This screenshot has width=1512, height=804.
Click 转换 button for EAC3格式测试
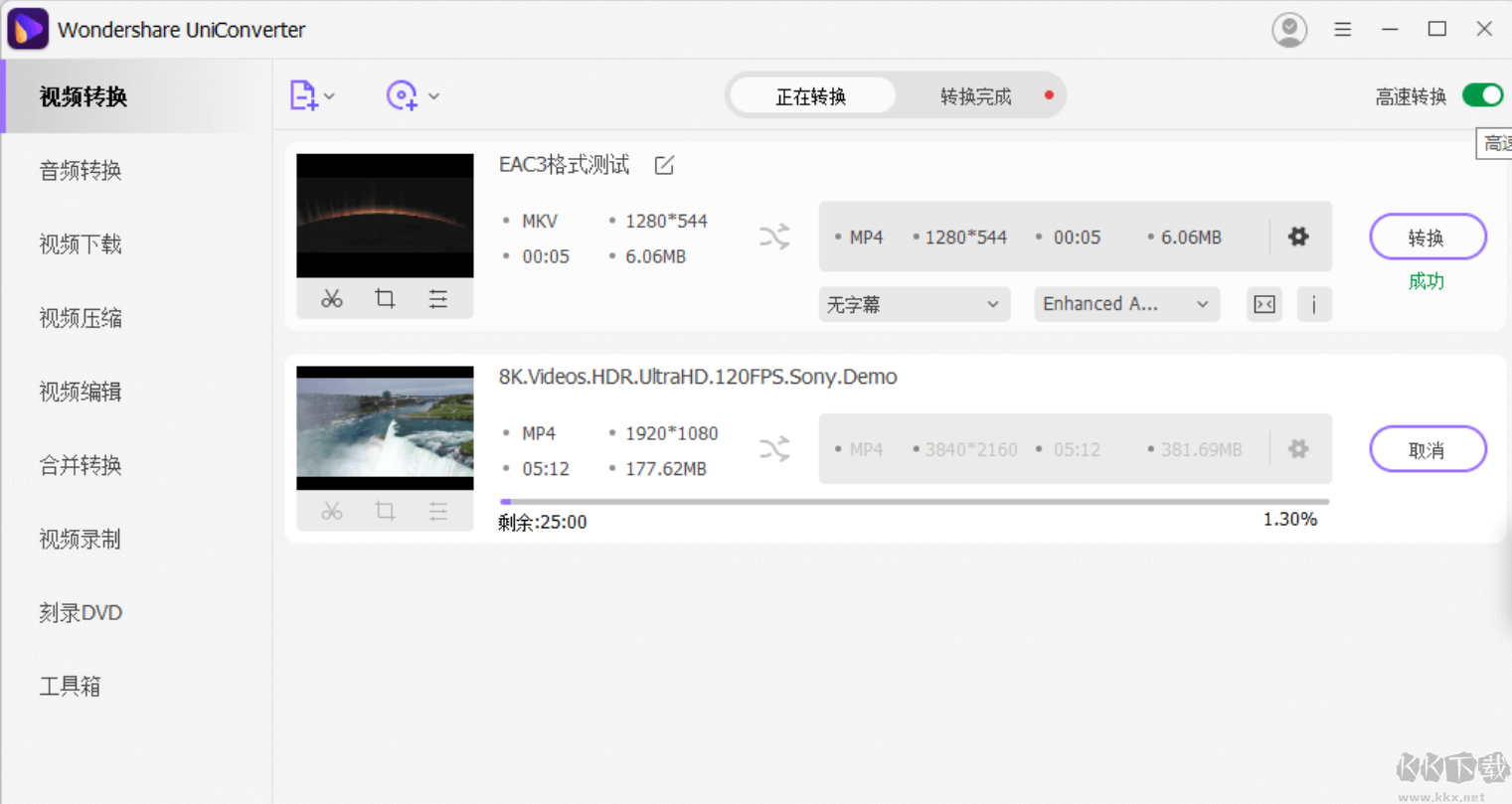click(x=1428, y=237)
